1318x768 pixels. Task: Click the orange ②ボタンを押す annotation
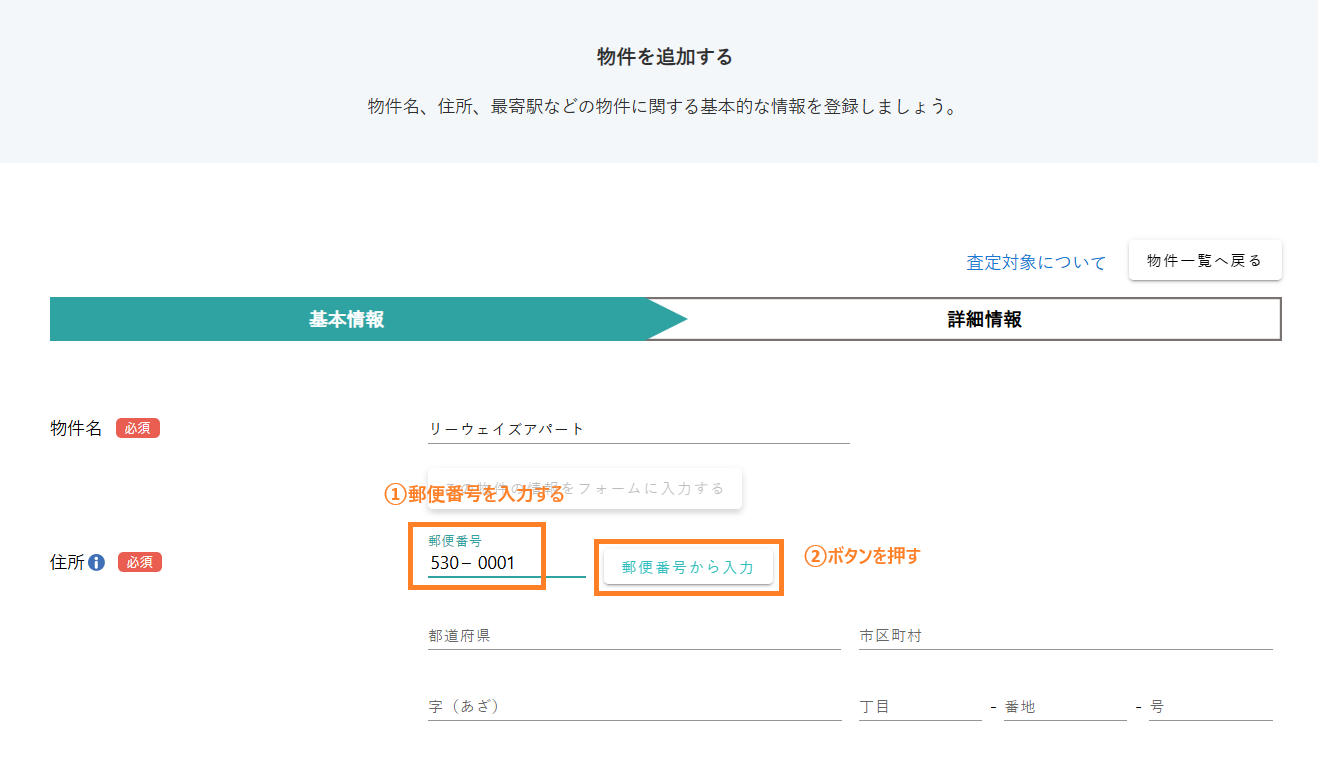(862, 556)
